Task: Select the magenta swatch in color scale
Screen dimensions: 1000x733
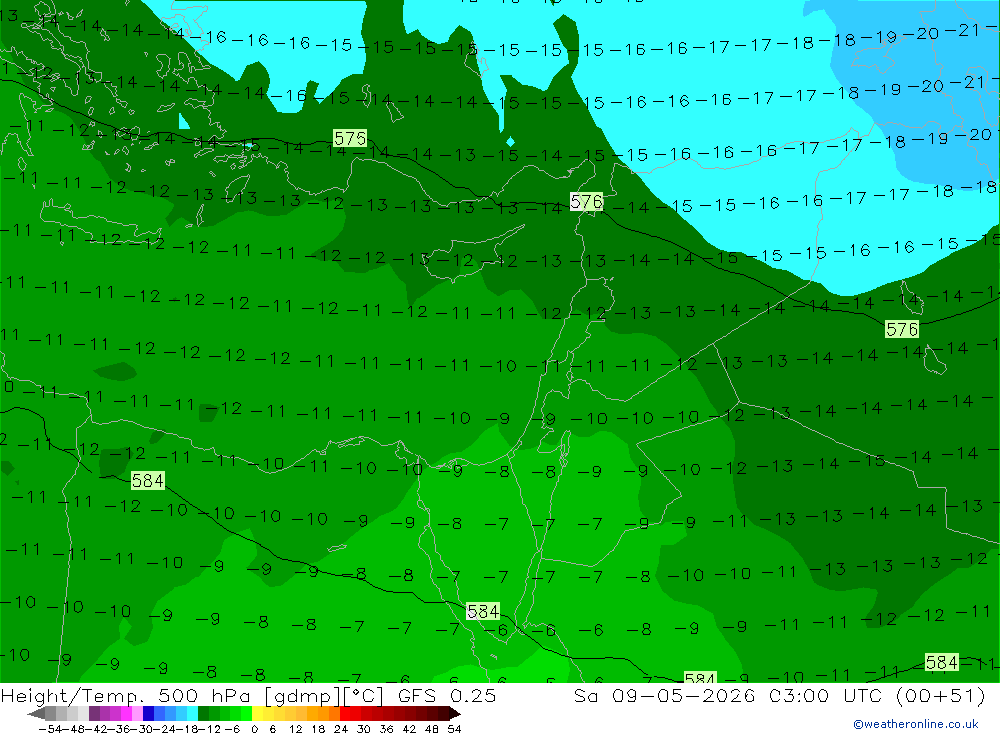Action: pos(126,713)
